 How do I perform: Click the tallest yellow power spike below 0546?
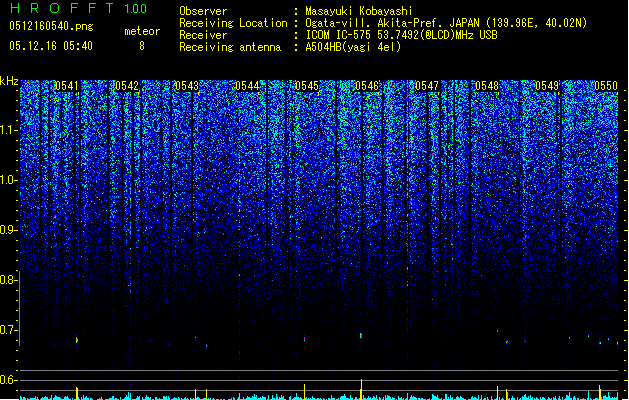361,388
